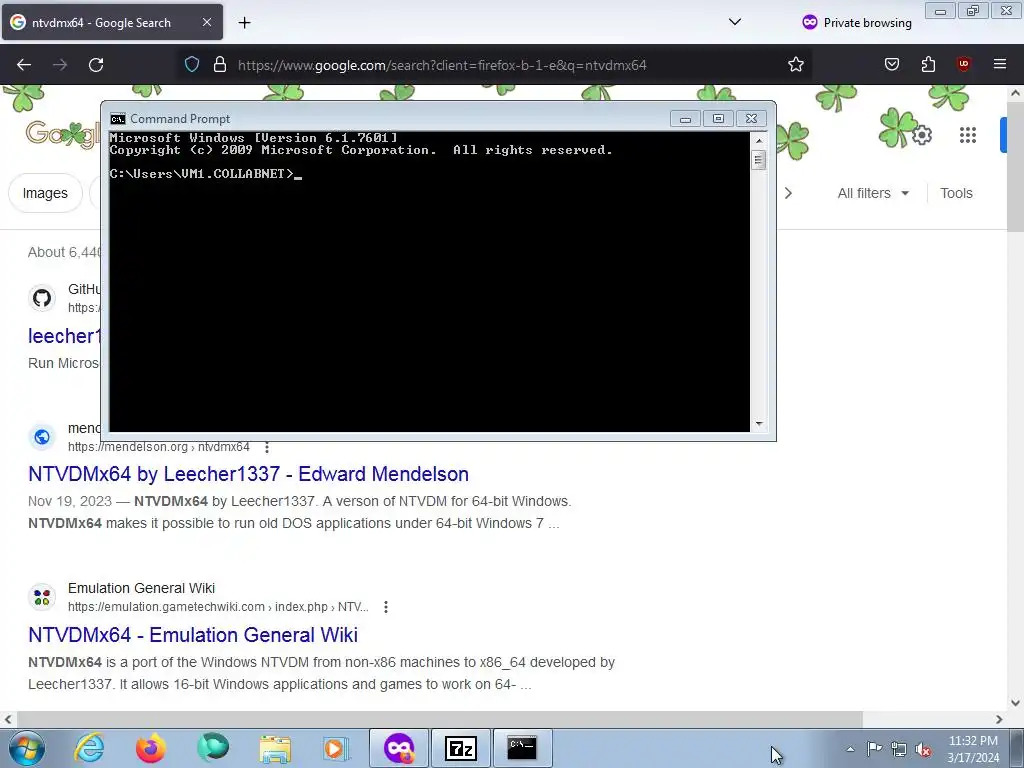The image size is (1024, 768).
Task: Open NTVDMx64 - Emulation General Wiki result
Action: (x=193, y=635)
